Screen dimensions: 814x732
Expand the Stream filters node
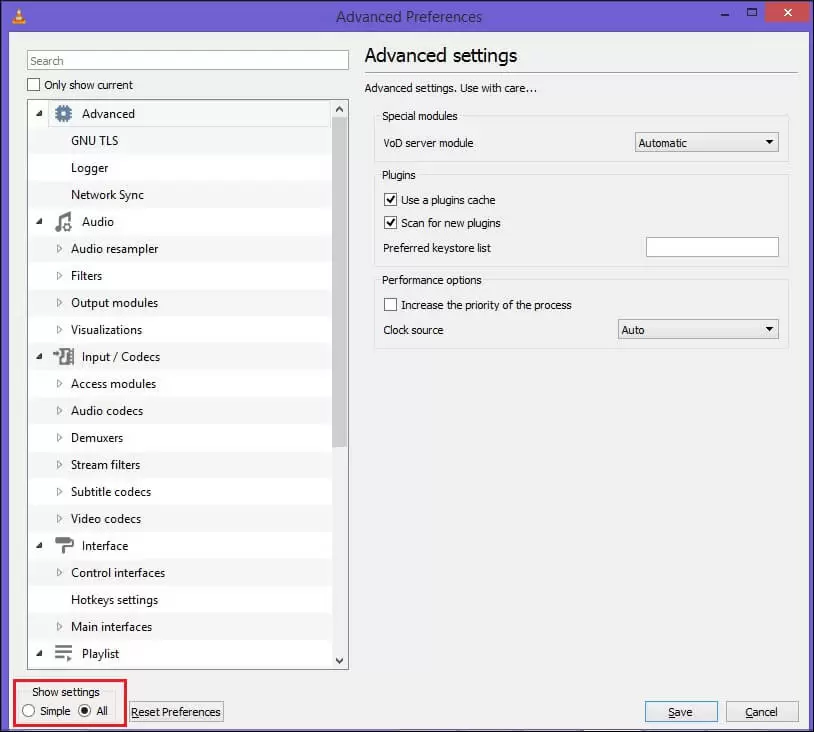coord(59,465)
